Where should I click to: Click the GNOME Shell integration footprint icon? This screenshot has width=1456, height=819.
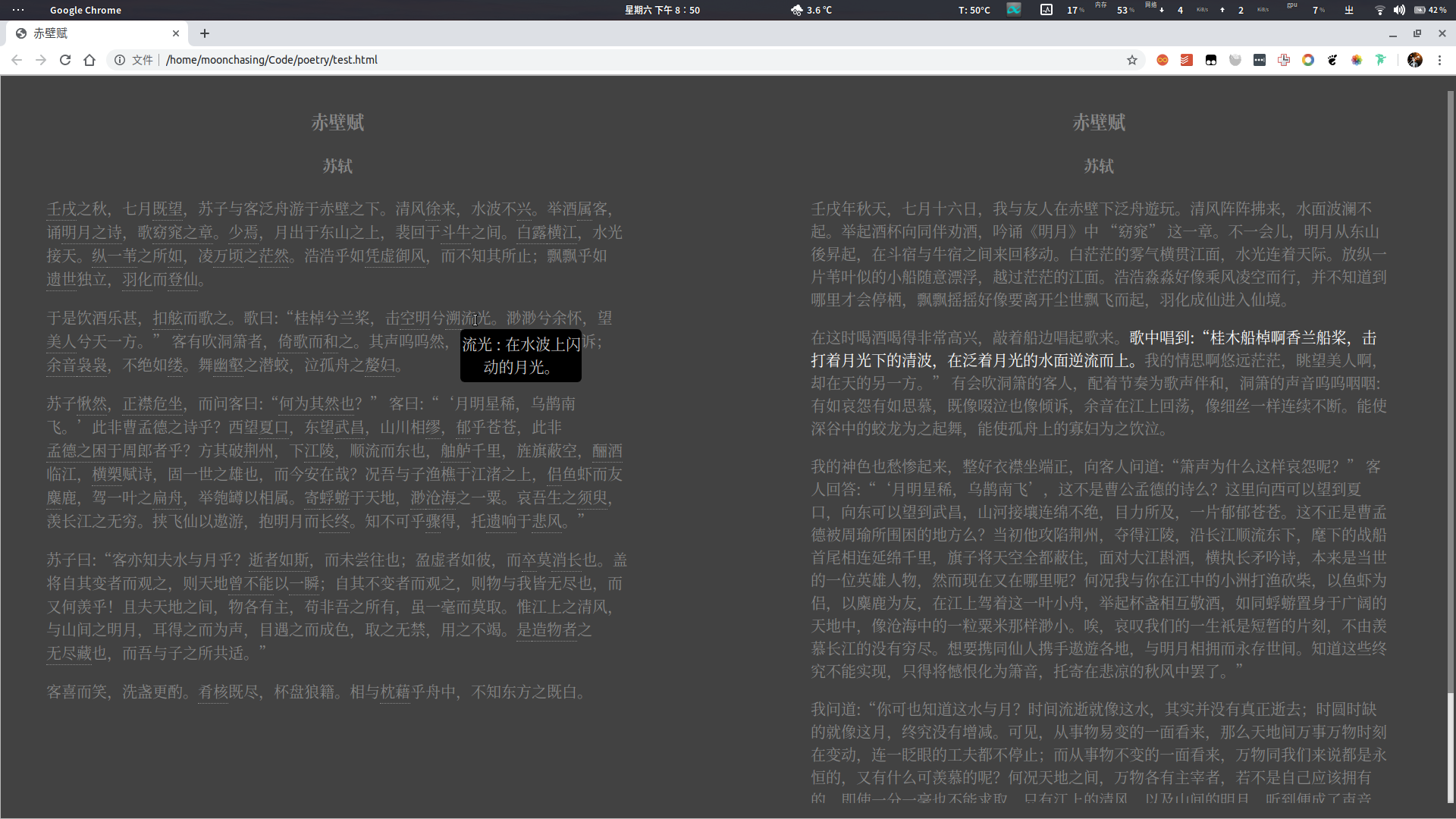[x=1332, y=60]
